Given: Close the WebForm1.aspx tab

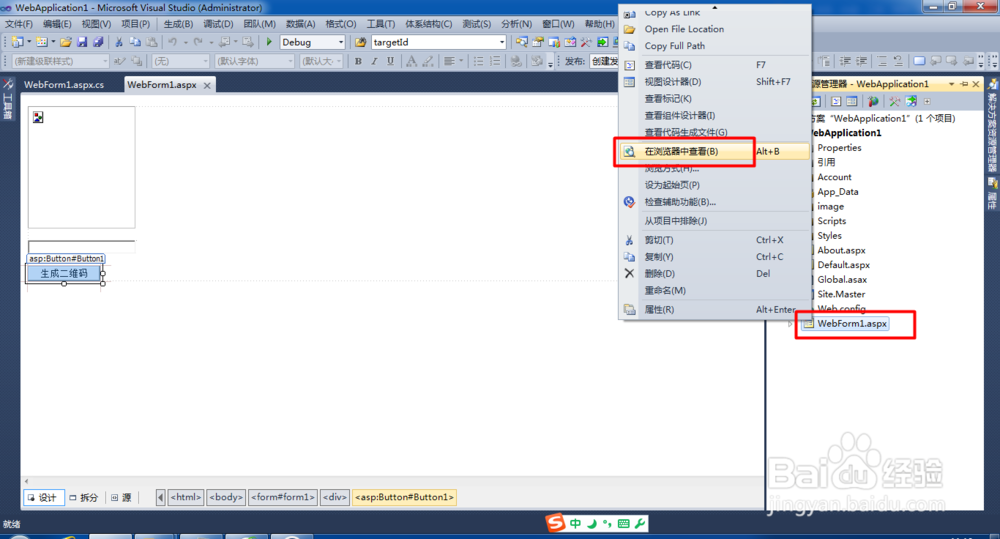Looking at the screenshot, I should [x=207, y=85].
